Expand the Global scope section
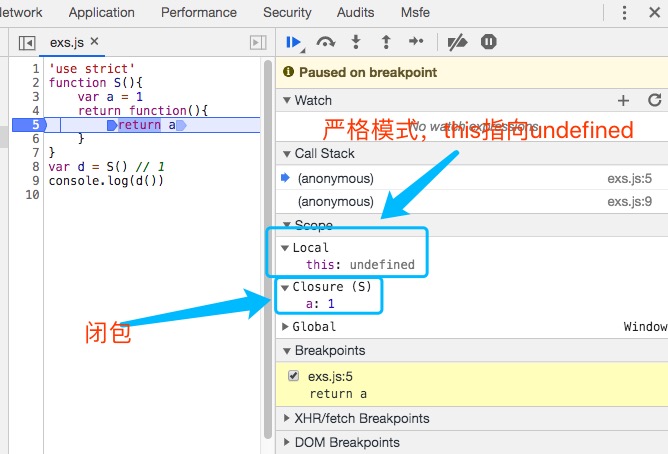Screen dimensions: 668x454 point(285,327)
